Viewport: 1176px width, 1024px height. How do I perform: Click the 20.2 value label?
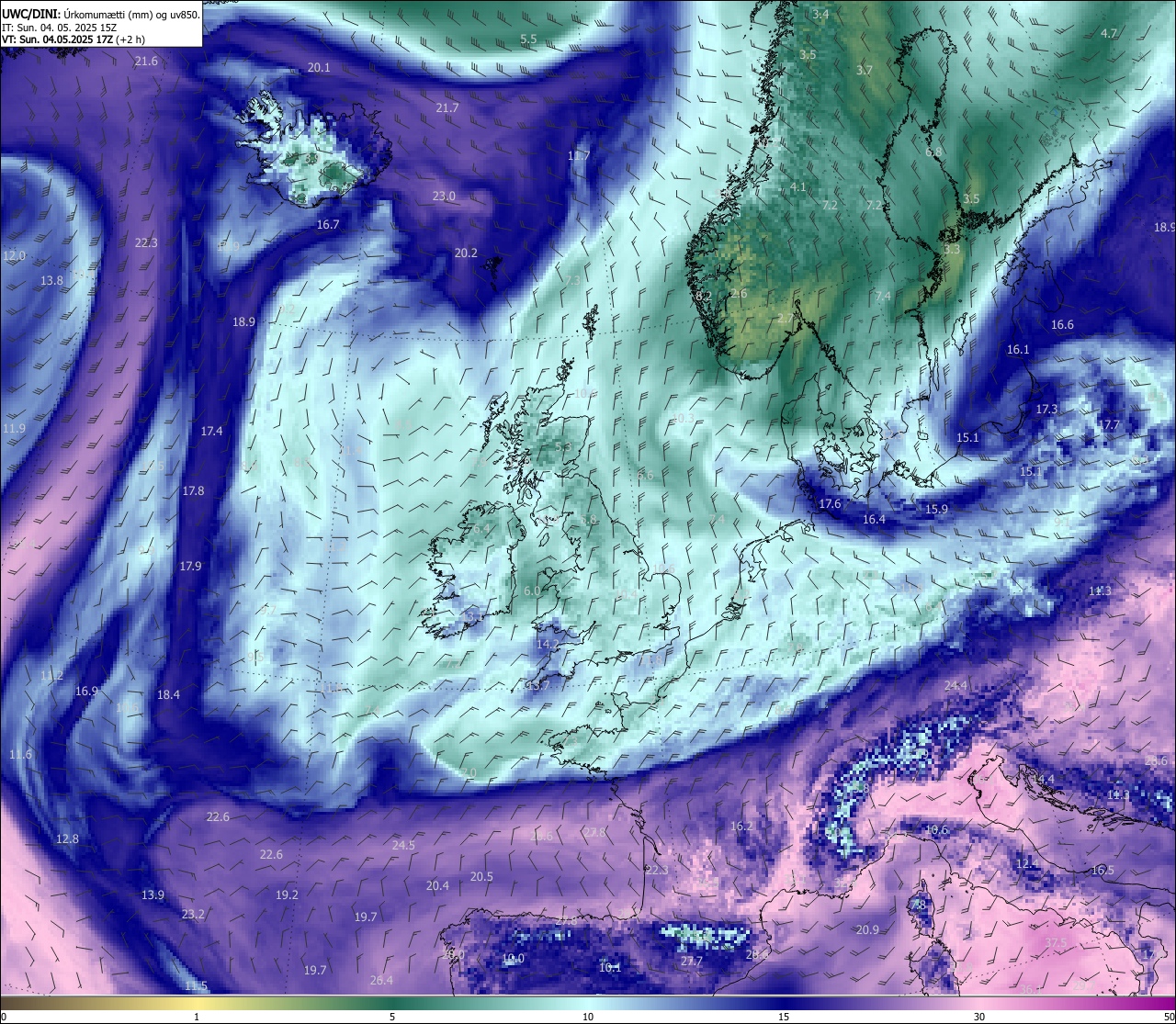point(466,253)
